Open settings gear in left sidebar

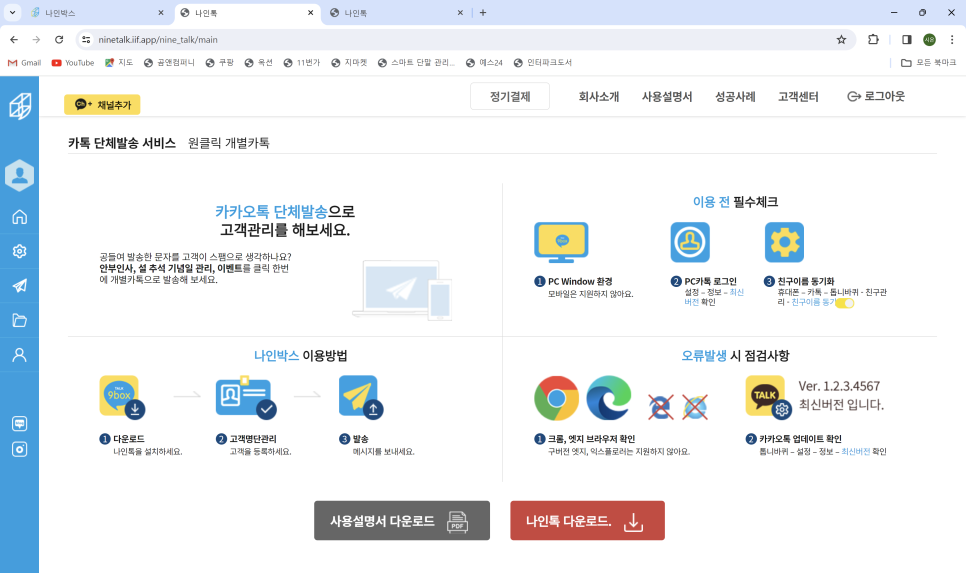pos(20,251)
